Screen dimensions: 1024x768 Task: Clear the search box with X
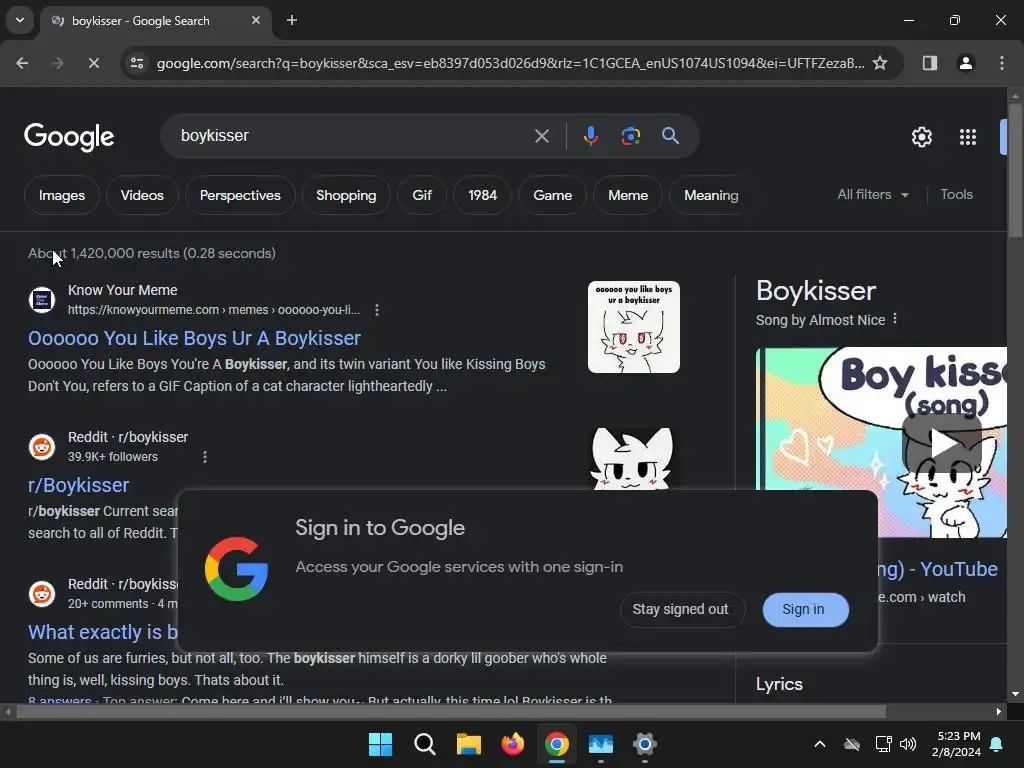tap(541, 136)
